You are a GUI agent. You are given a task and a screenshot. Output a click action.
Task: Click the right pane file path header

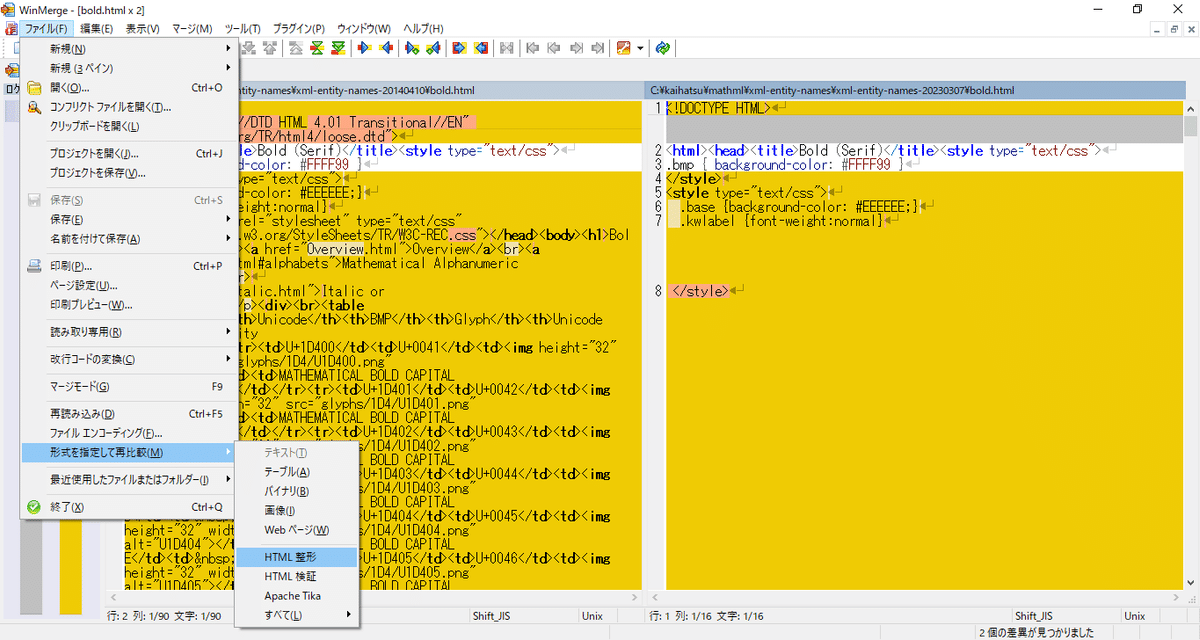(914, 91)
